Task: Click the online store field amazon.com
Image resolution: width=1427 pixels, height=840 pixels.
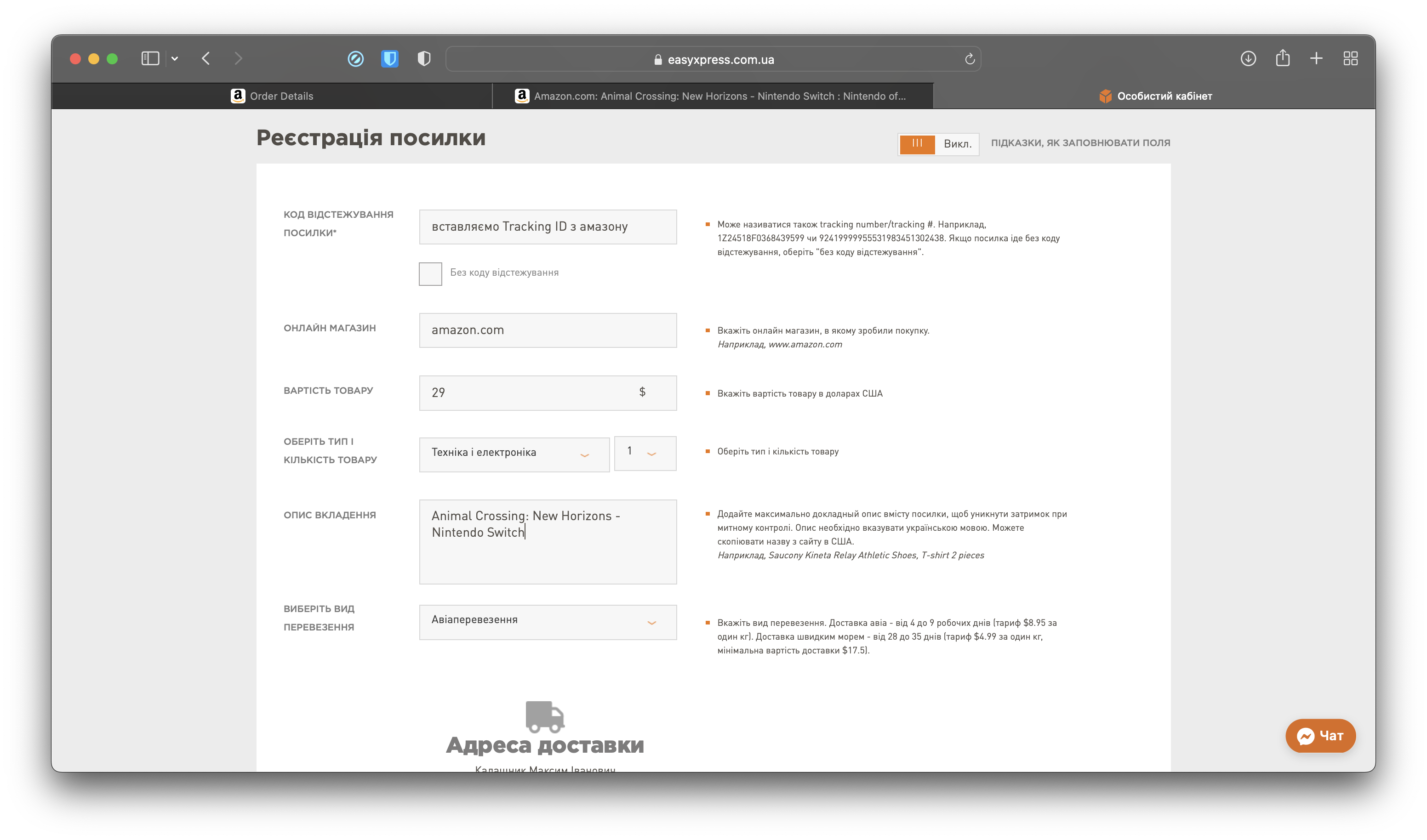Action: (x=548, y=330)
